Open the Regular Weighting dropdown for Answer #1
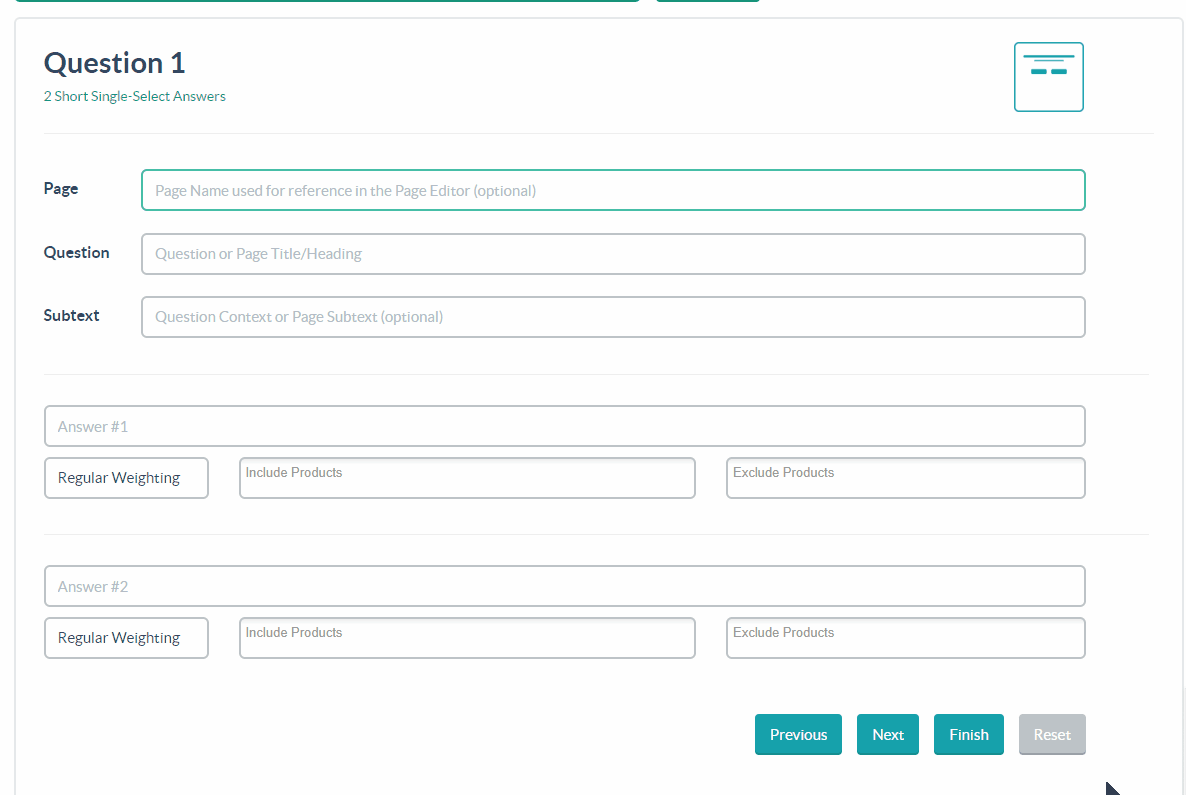The height and width of the screenshot is (795, 1186). (126, 478)
